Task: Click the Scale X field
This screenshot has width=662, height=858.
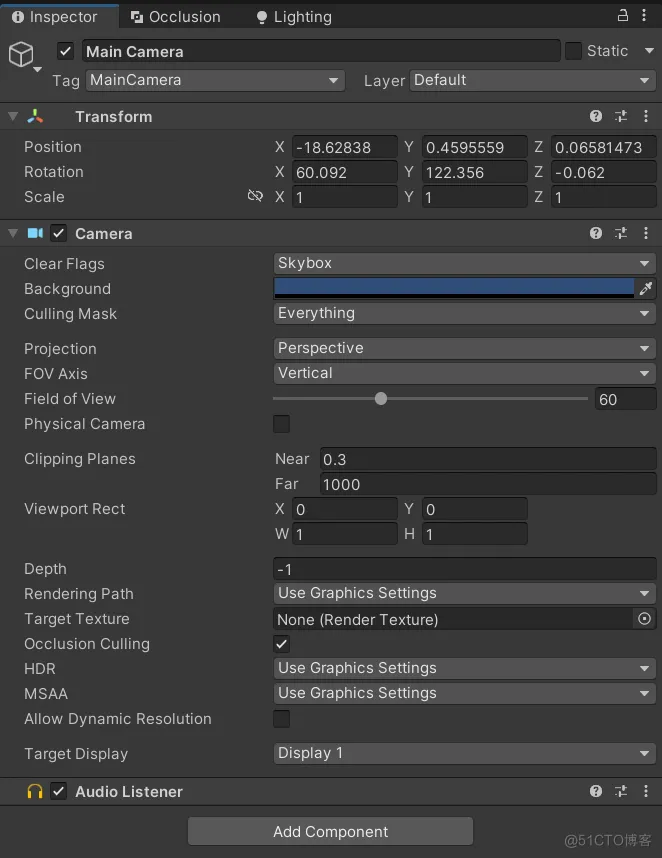Action: pos(345,197)
